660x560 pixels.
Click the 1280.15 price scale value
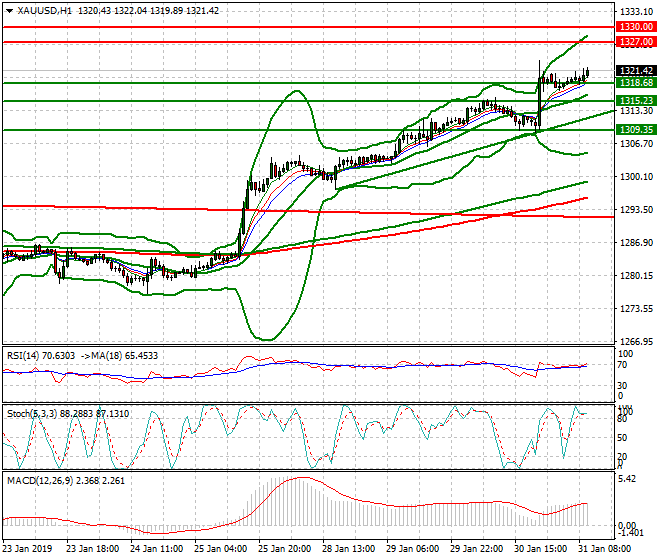(x=637, y=276)
